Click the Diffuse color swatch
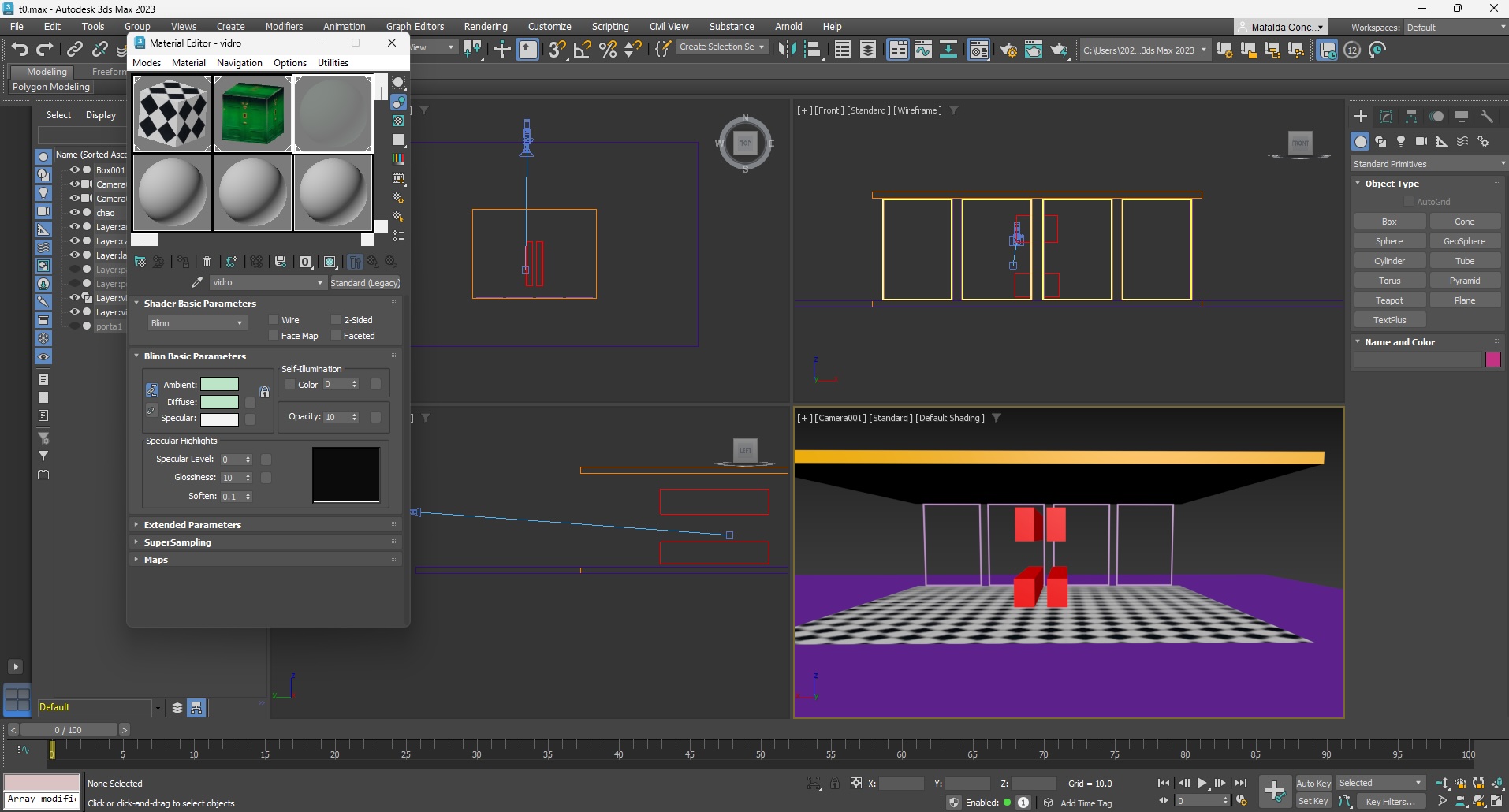Viewport: 1509px width, 812px height. coord(219,402)
